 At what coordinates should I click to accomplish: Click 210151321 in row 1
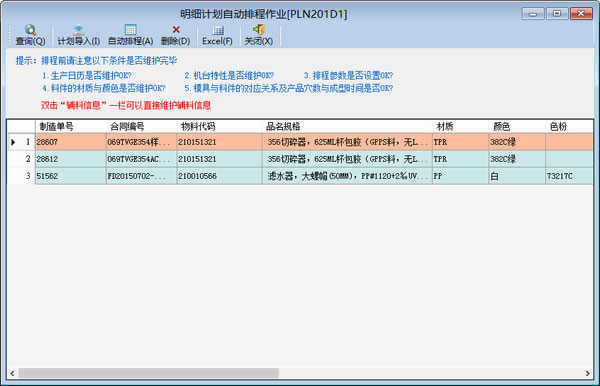[x=219, y=142]
